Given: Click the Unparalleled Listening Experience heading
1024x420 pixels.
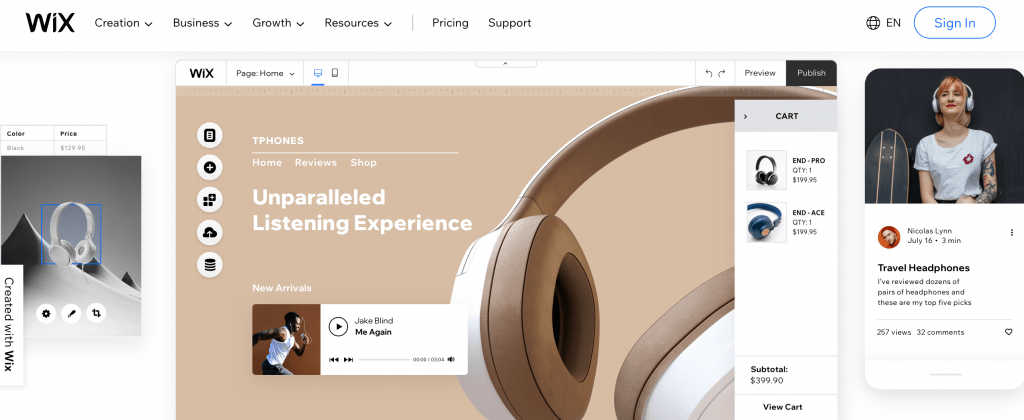Looking at the screenshot, I should (x=362, y=210).
